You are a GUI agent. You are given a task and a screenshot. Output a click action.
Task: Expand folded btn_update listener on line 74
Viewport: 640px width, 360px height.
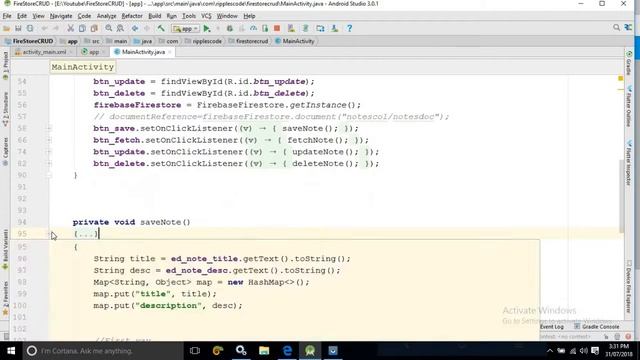pyautogui.click(x=49, y=152)
